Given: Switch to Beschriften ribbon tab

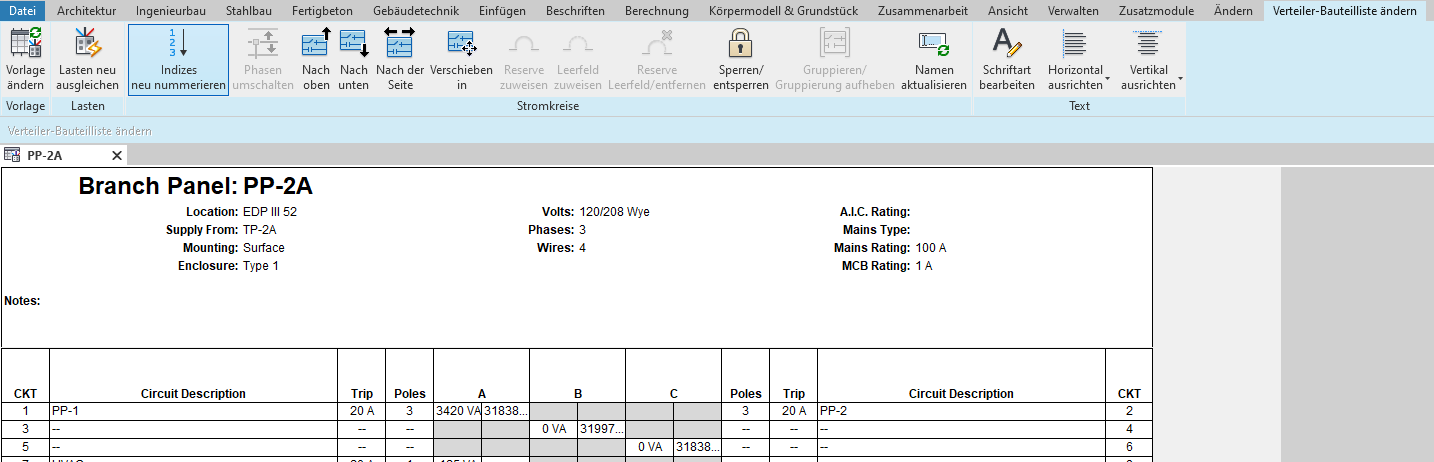Looking at the screenshot, I should (x=575, y=11).
